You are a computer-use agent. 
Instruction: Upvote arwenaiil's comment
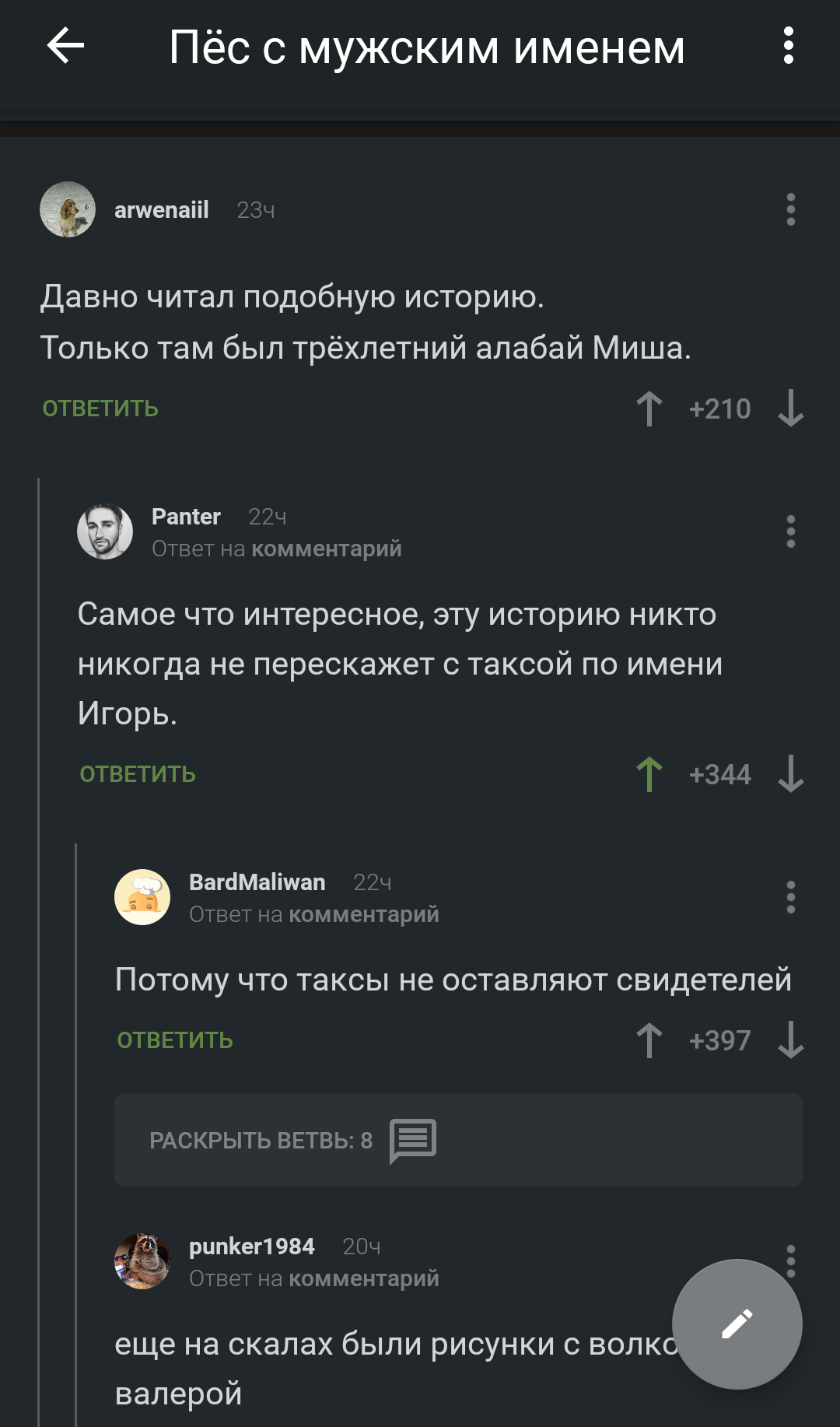pos(649,408)
